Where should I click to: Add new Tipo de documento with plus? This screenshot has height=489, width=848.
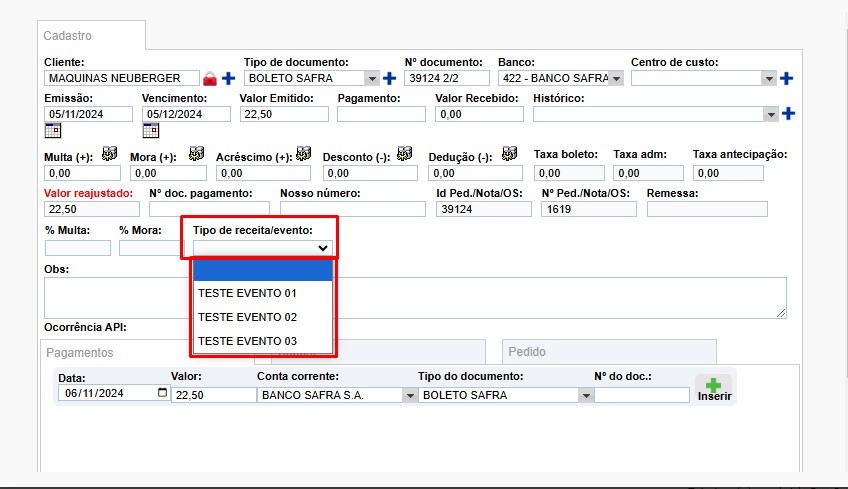point(389,78)
